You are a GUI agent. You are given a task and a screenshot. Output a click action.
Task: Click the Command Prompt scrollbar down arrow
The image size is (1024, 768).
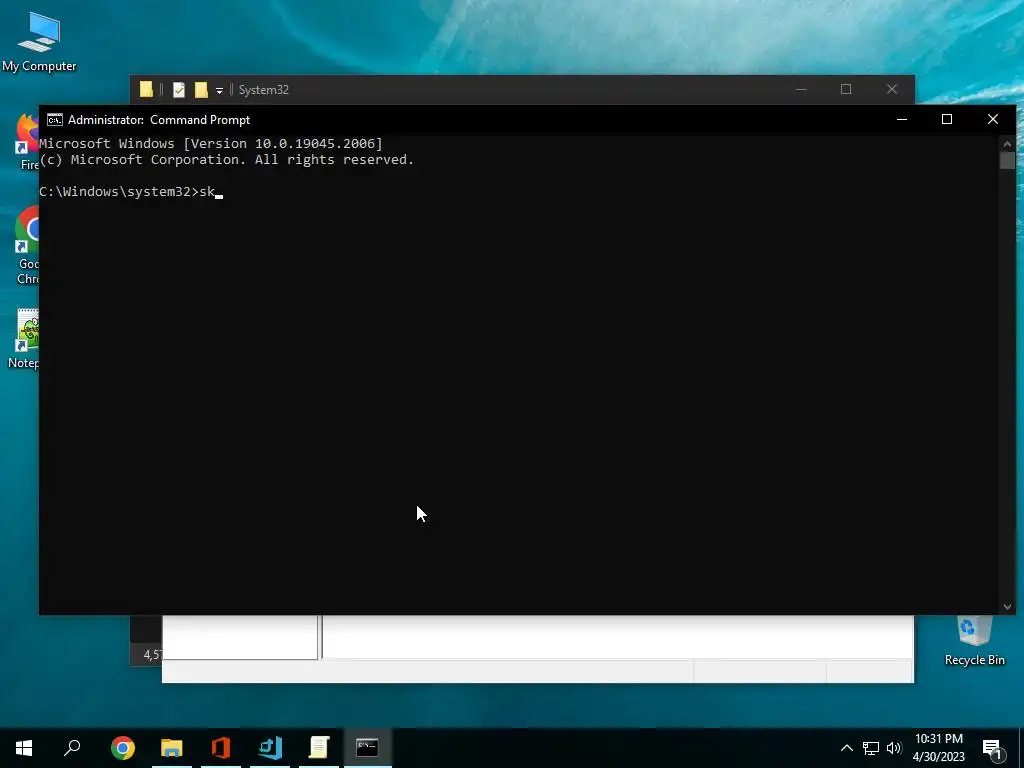[1007, 607]
